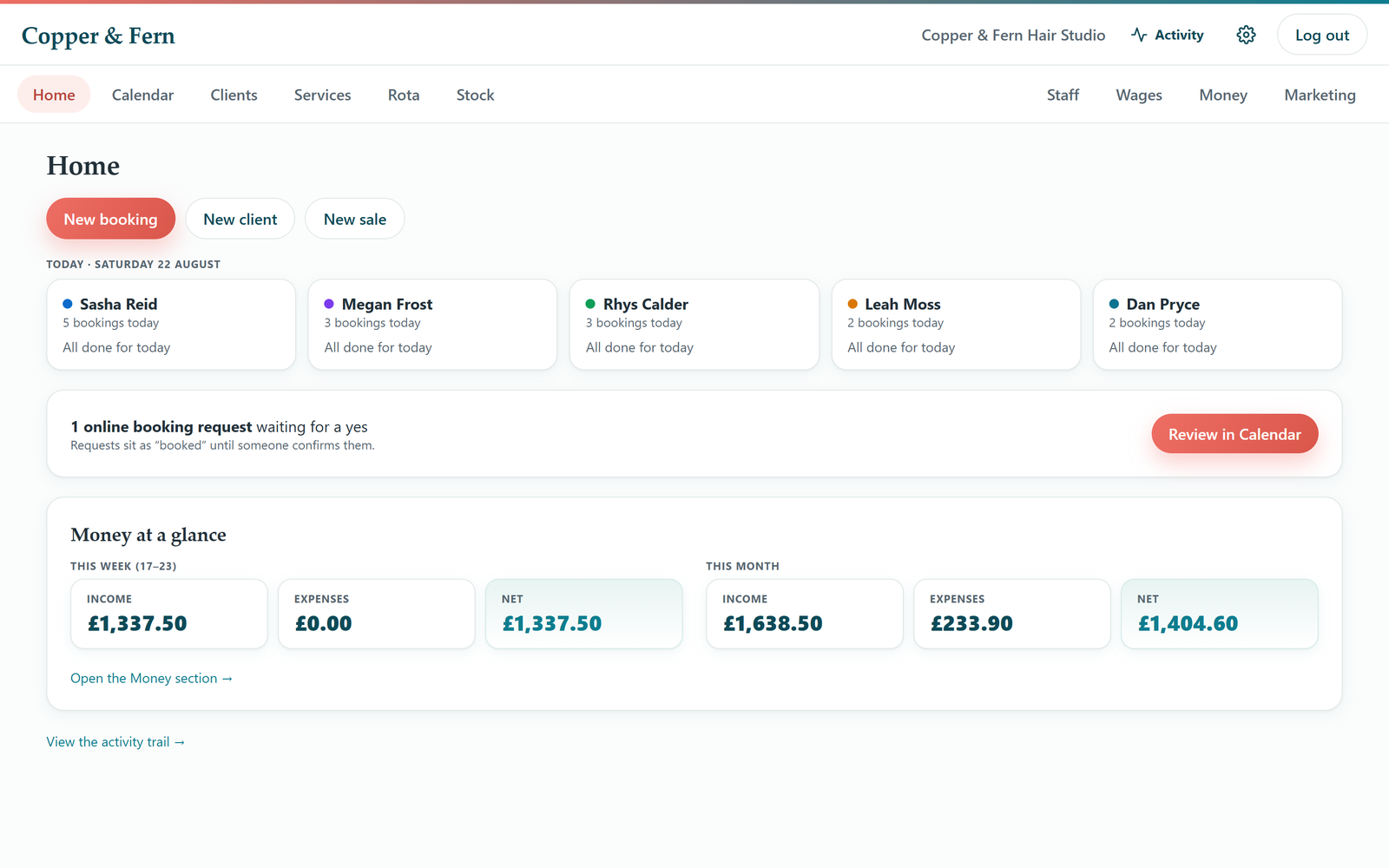Open Megan Frost's bookings card

pos(432,325)
